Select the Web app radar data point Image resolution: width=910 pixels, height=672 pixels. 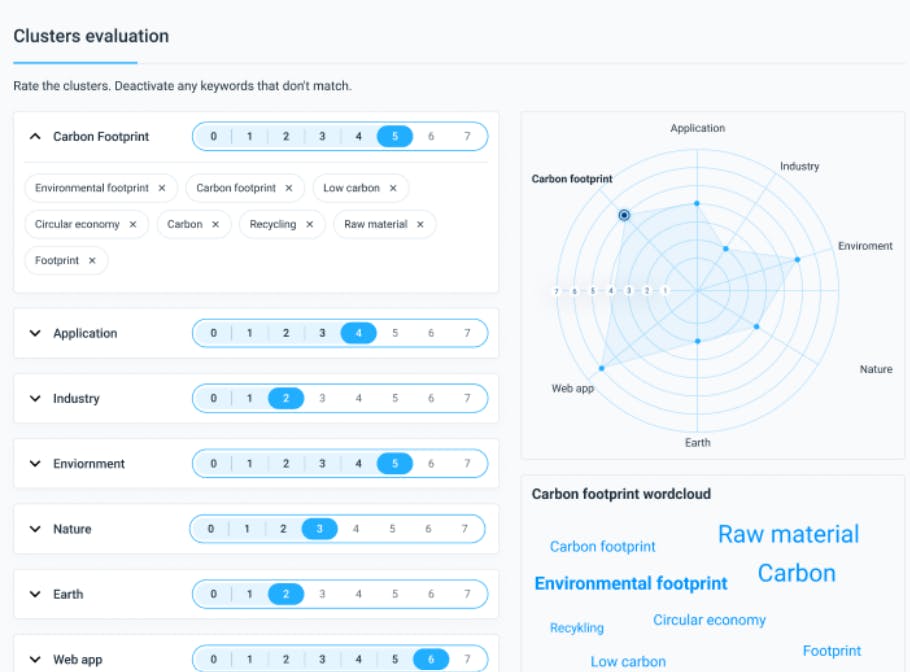tap(602, 368)
